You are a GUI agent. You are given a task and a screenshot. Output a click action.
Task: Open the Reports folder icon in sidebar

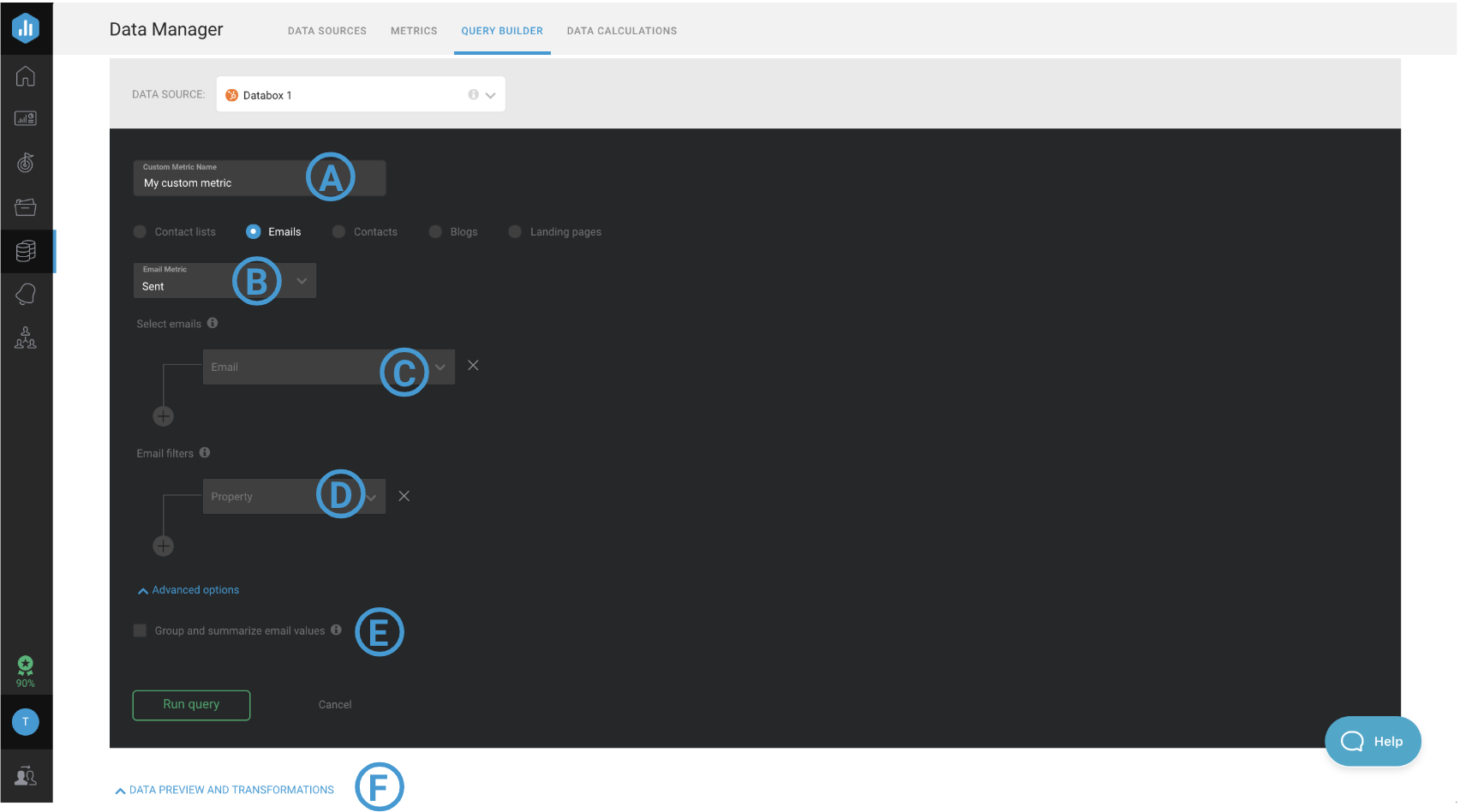26,206
